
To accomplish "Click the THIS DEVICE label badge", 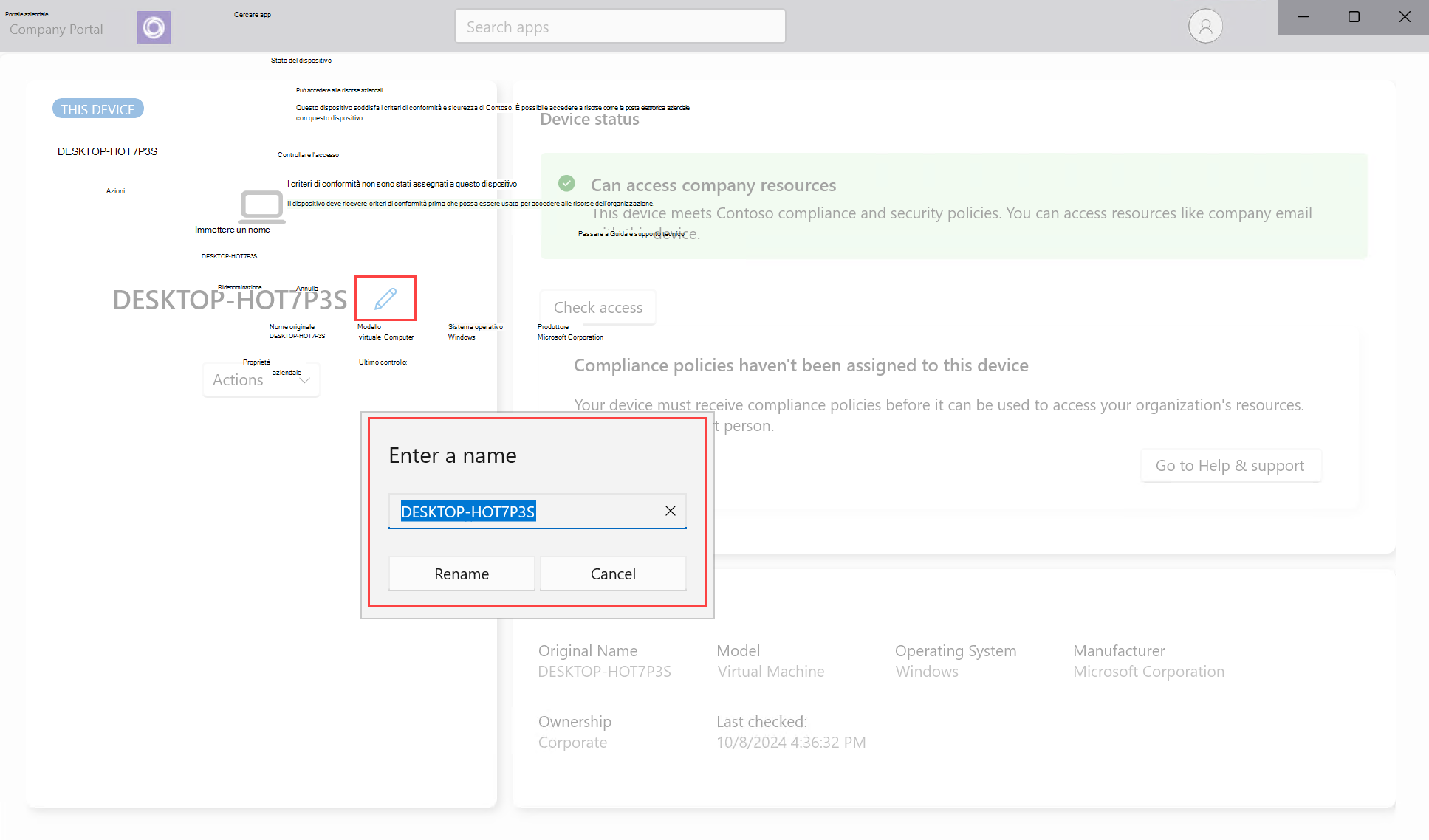I will [96, 109].
